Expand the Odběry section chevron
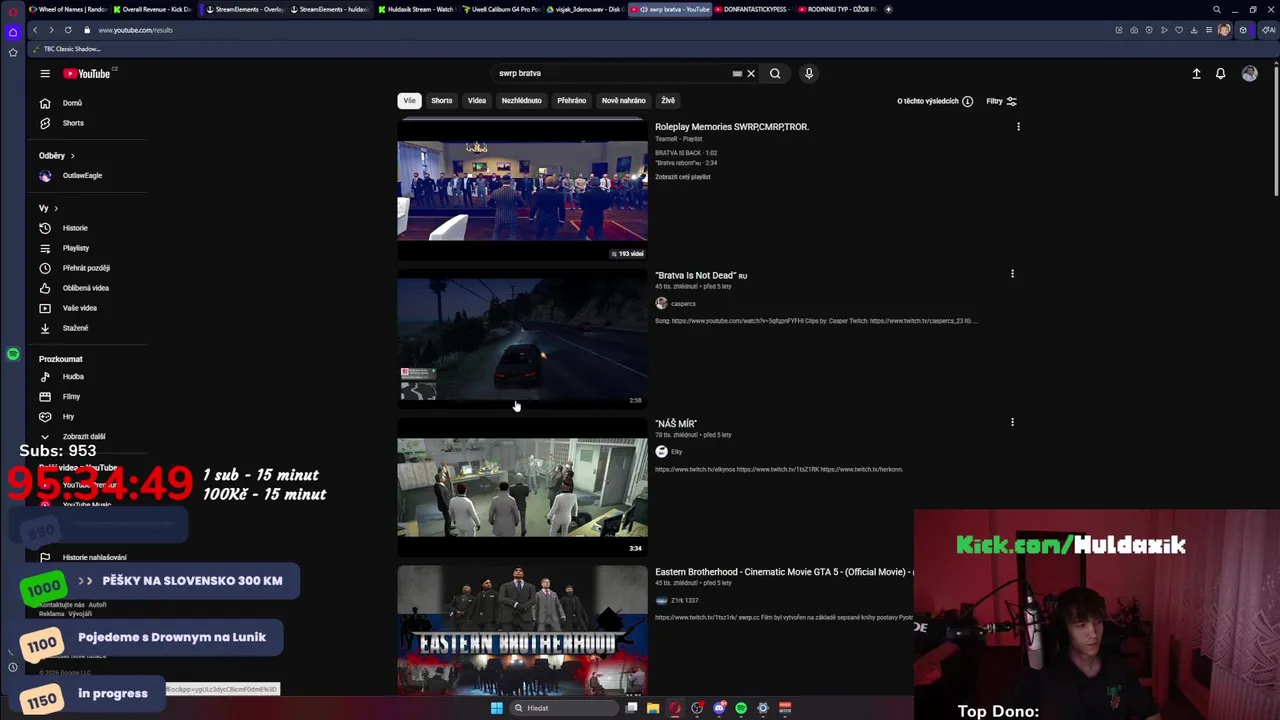 coord(72,156)
